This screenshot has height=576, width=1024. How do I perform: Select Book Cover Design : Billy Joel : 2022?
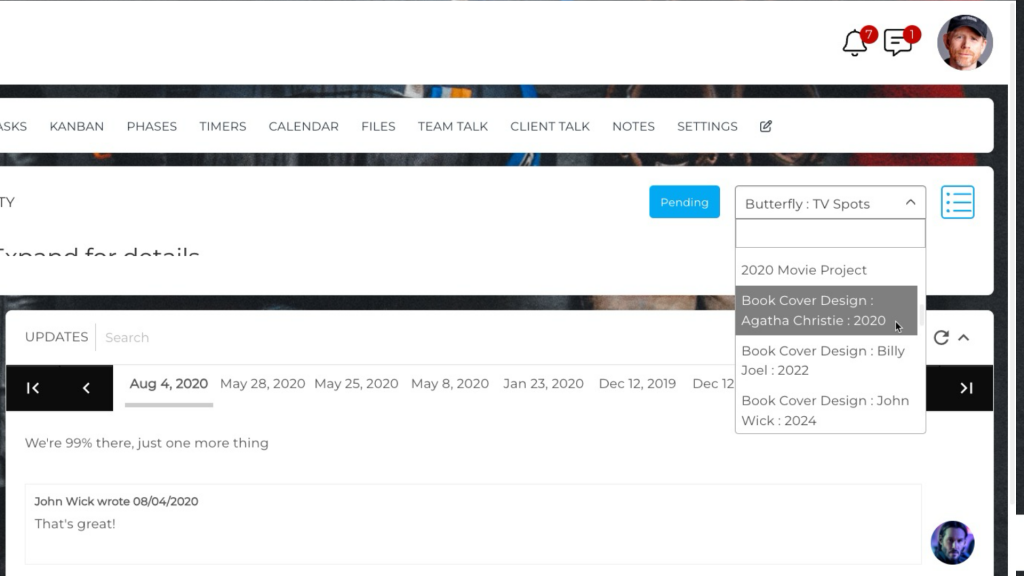click(x=822, y=360)
